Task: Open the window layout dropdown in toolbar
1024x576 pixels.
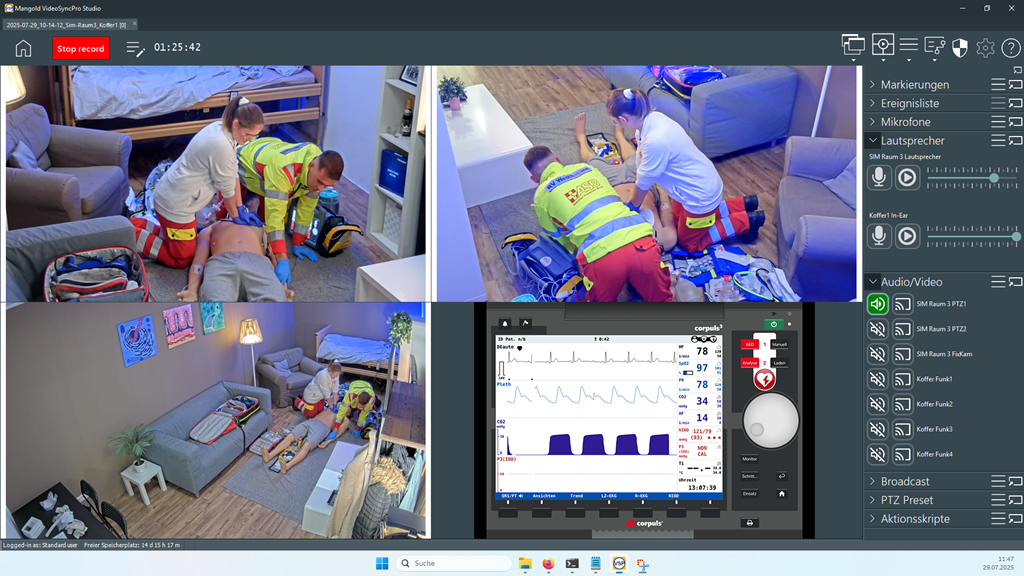Action: pyautogui.click(x=853, y=47)
